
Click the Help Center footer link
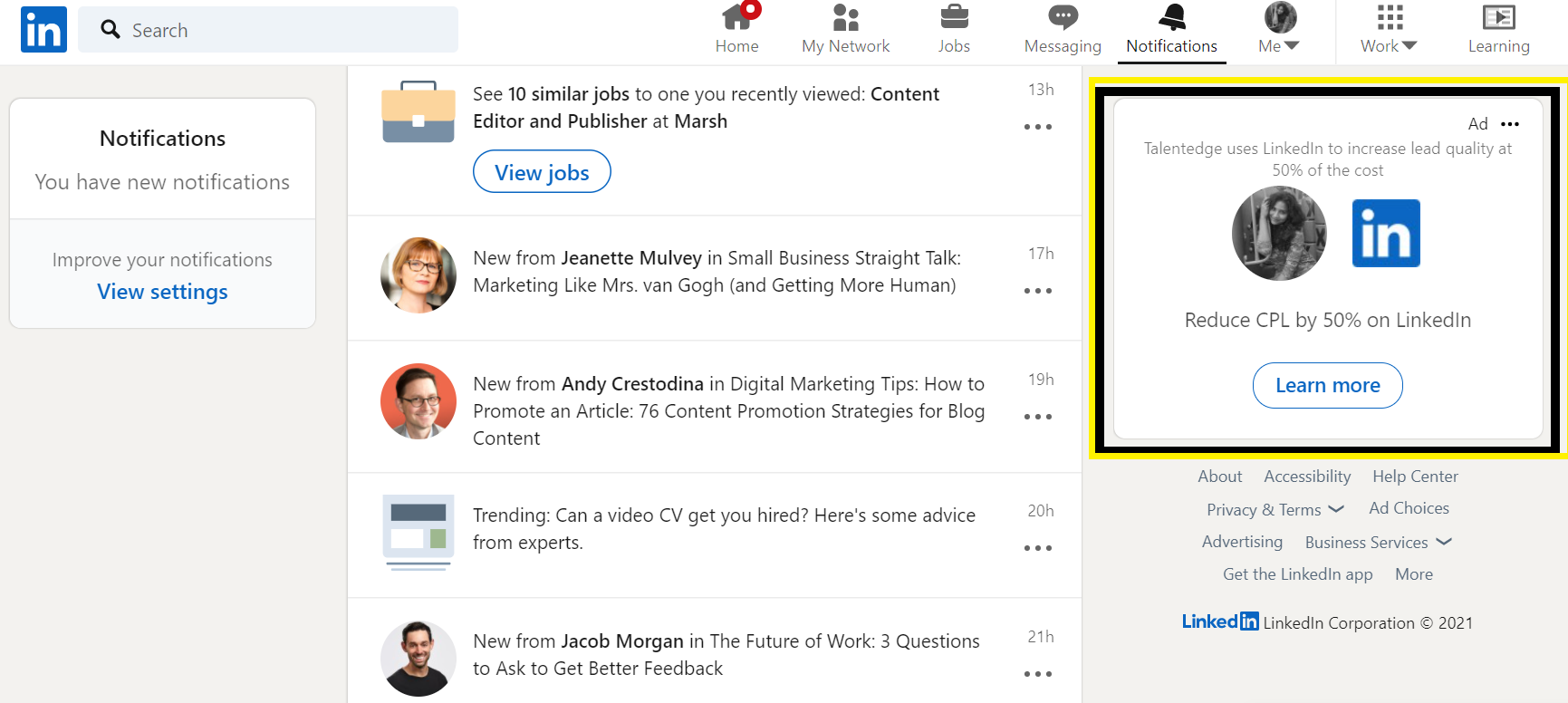coord(1415,477)
